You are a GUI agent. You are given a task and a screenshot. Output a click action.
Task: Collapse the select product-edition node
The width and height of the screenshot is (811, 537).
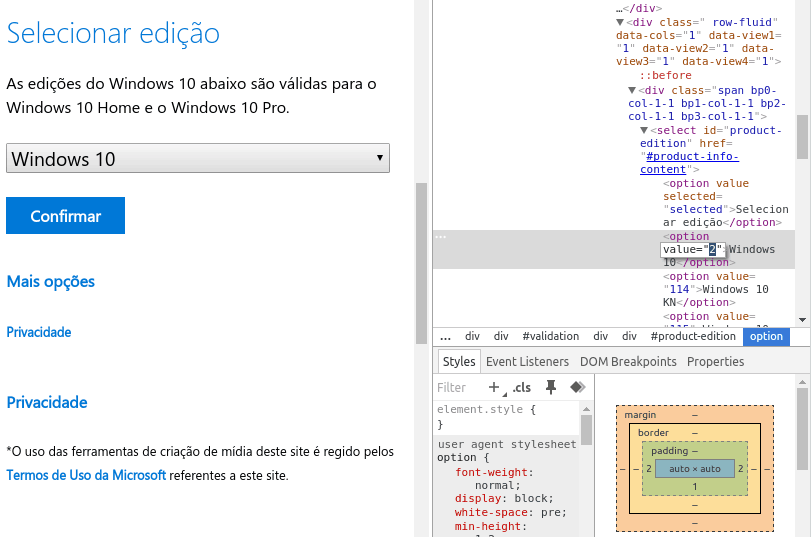pos(644,130)
